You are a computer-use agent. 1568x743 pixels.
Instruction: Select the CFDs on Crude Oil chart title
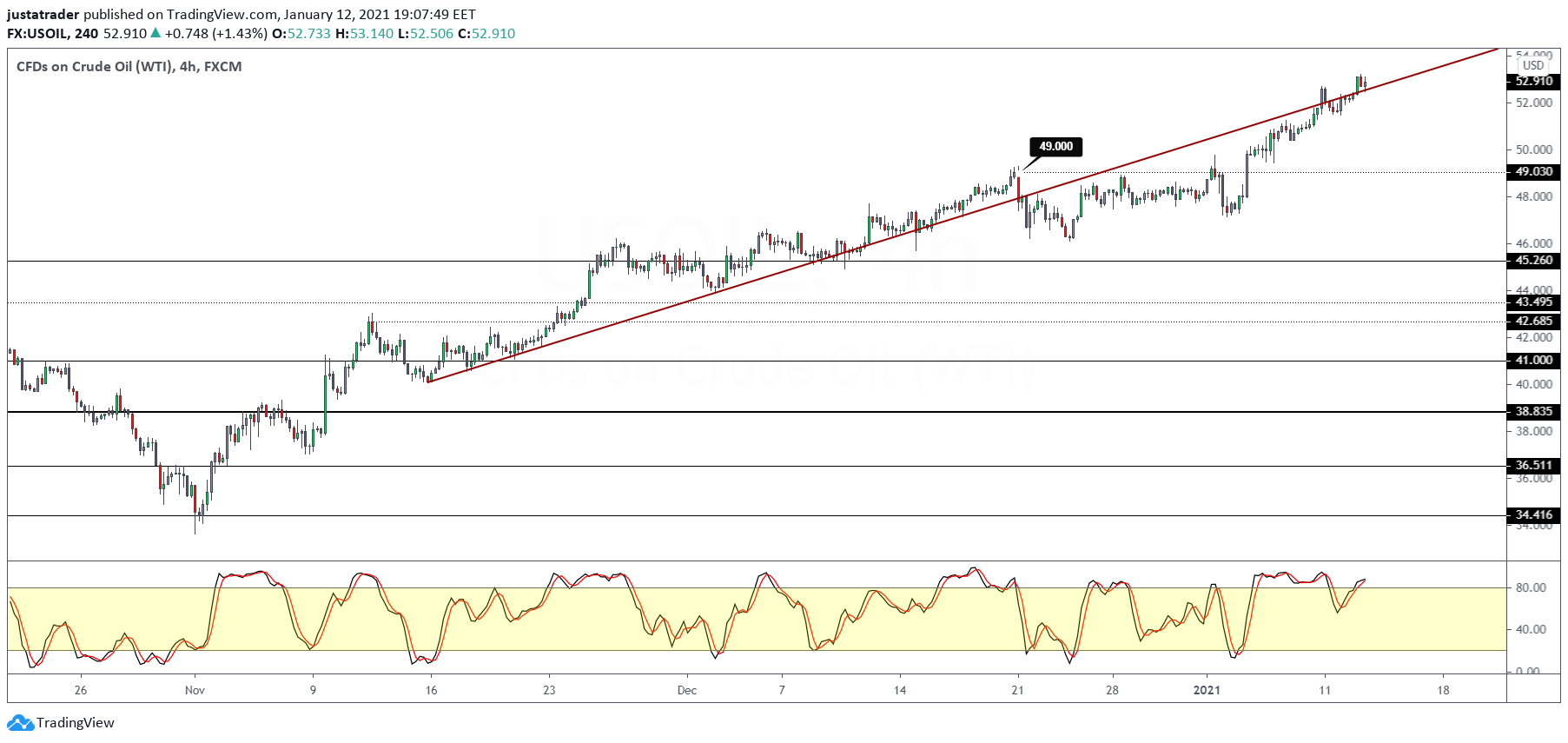point(129,67)
